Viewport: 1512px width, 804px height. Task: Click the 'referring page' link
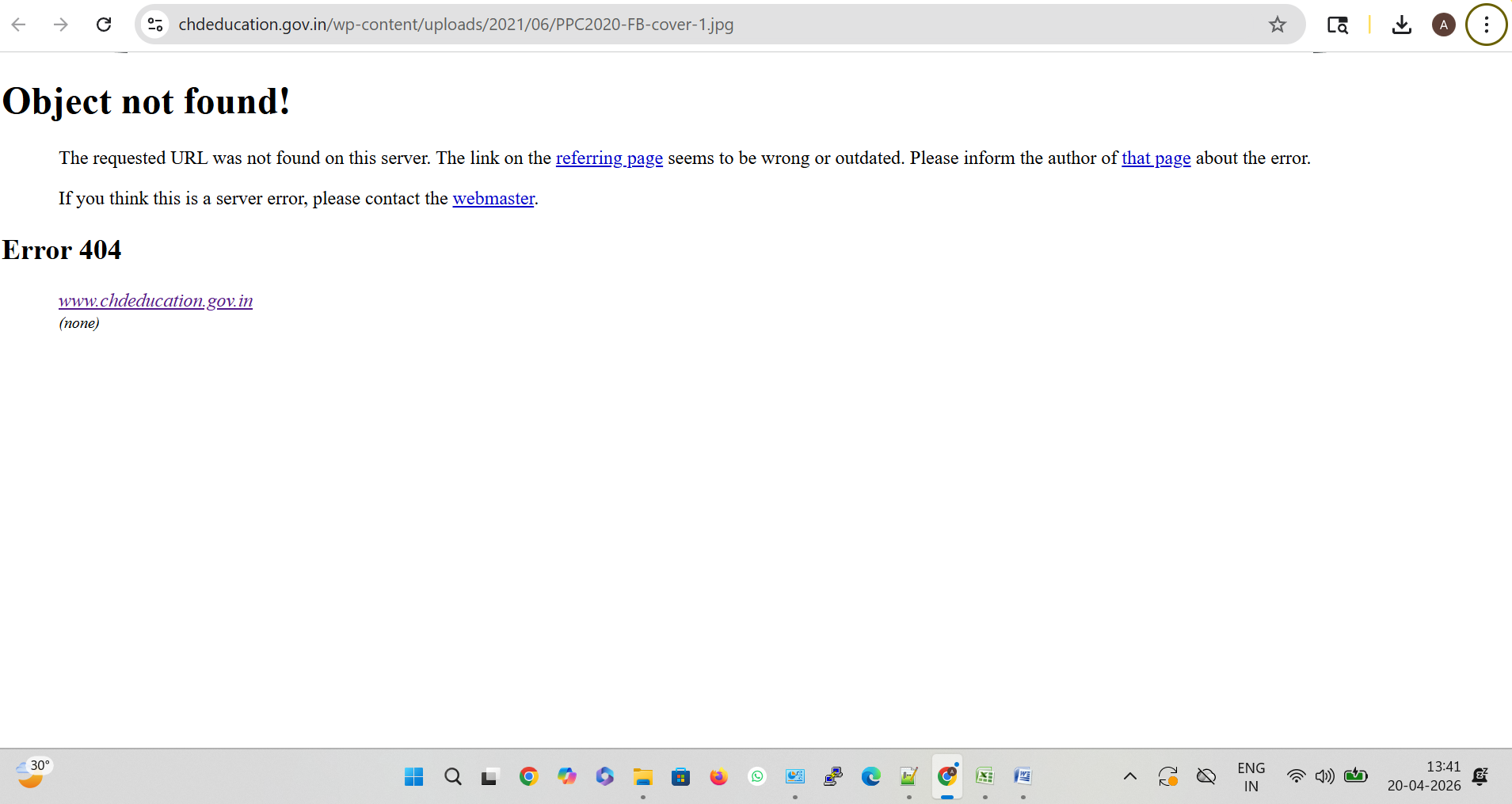coord(609,158)
